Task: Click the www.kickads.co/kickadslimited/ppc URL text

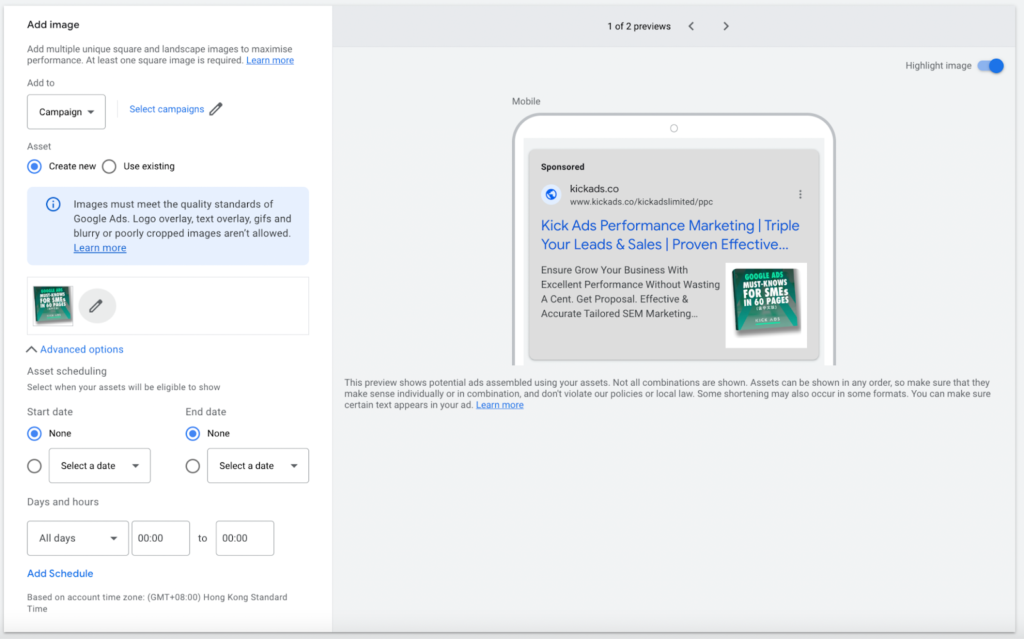Action: tap(641, 202)
